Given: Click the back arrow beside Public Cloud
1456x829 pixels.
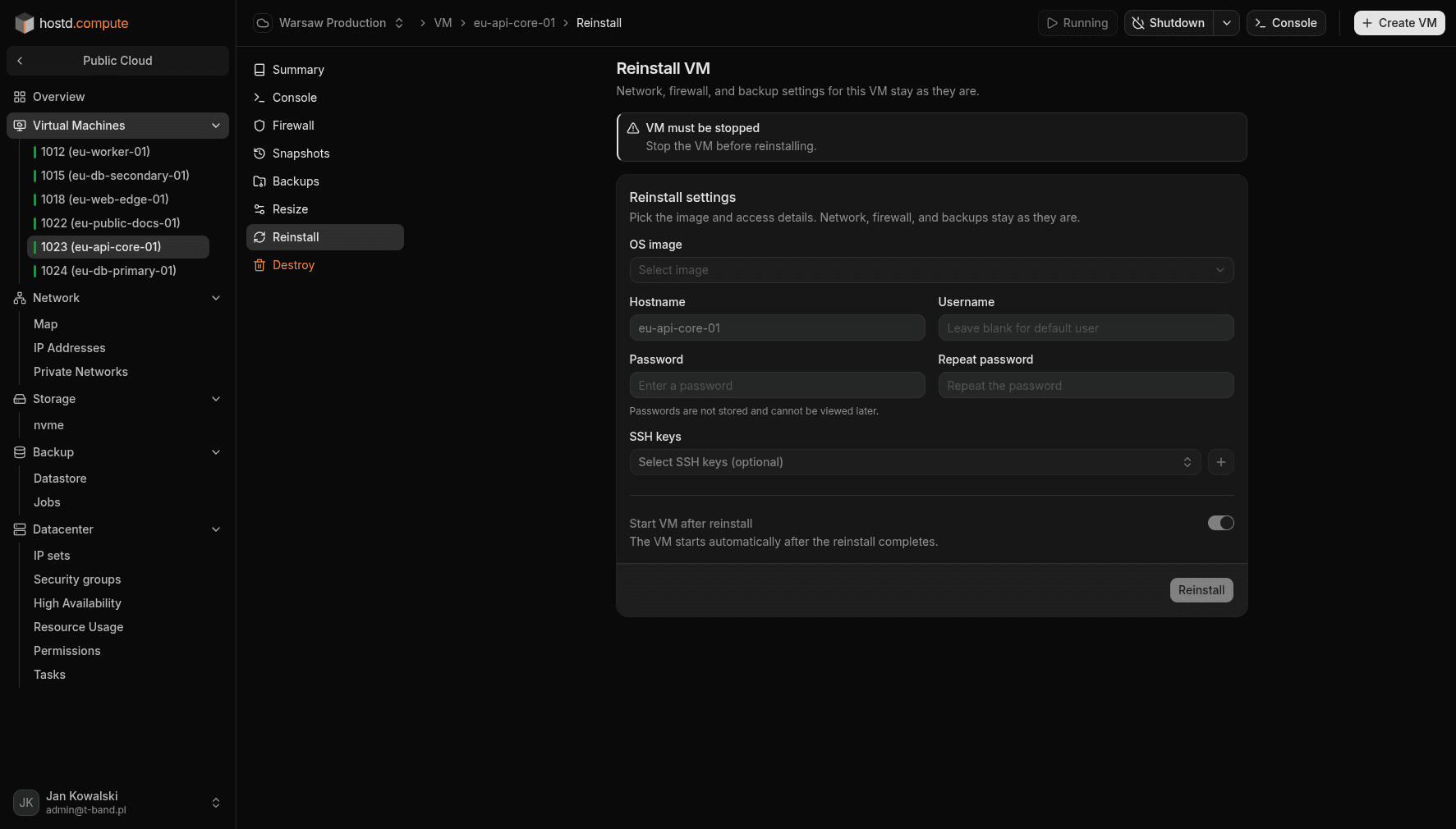Looking at the screenshot, I should point(20,61).
